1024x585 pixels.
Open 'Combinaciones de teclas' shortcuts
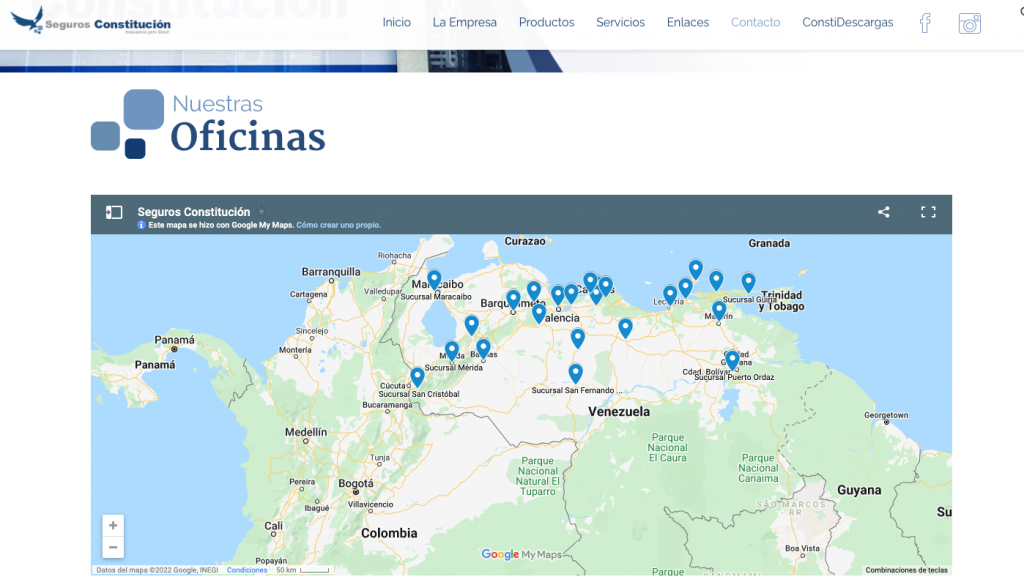(x=906, y=570)
